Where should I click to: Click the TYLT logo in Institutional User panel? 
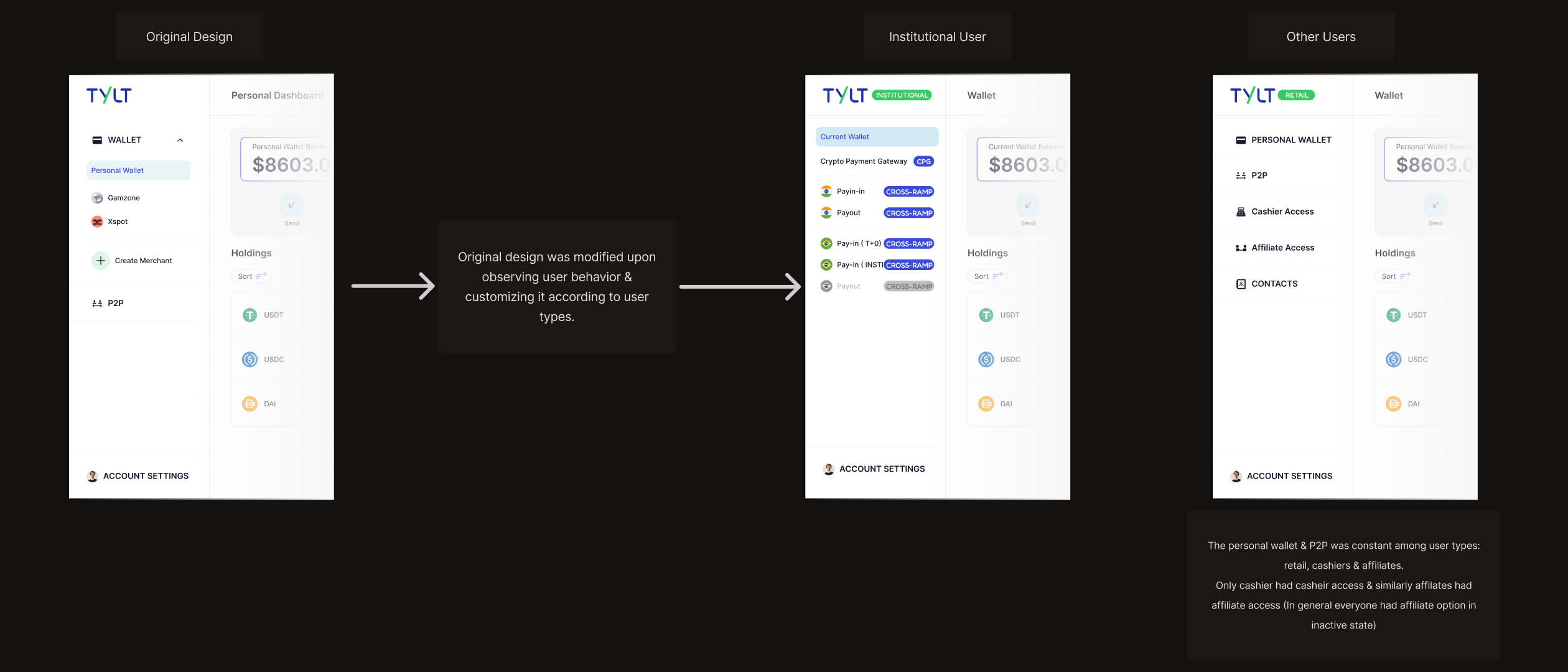click(x=845, y=95)
